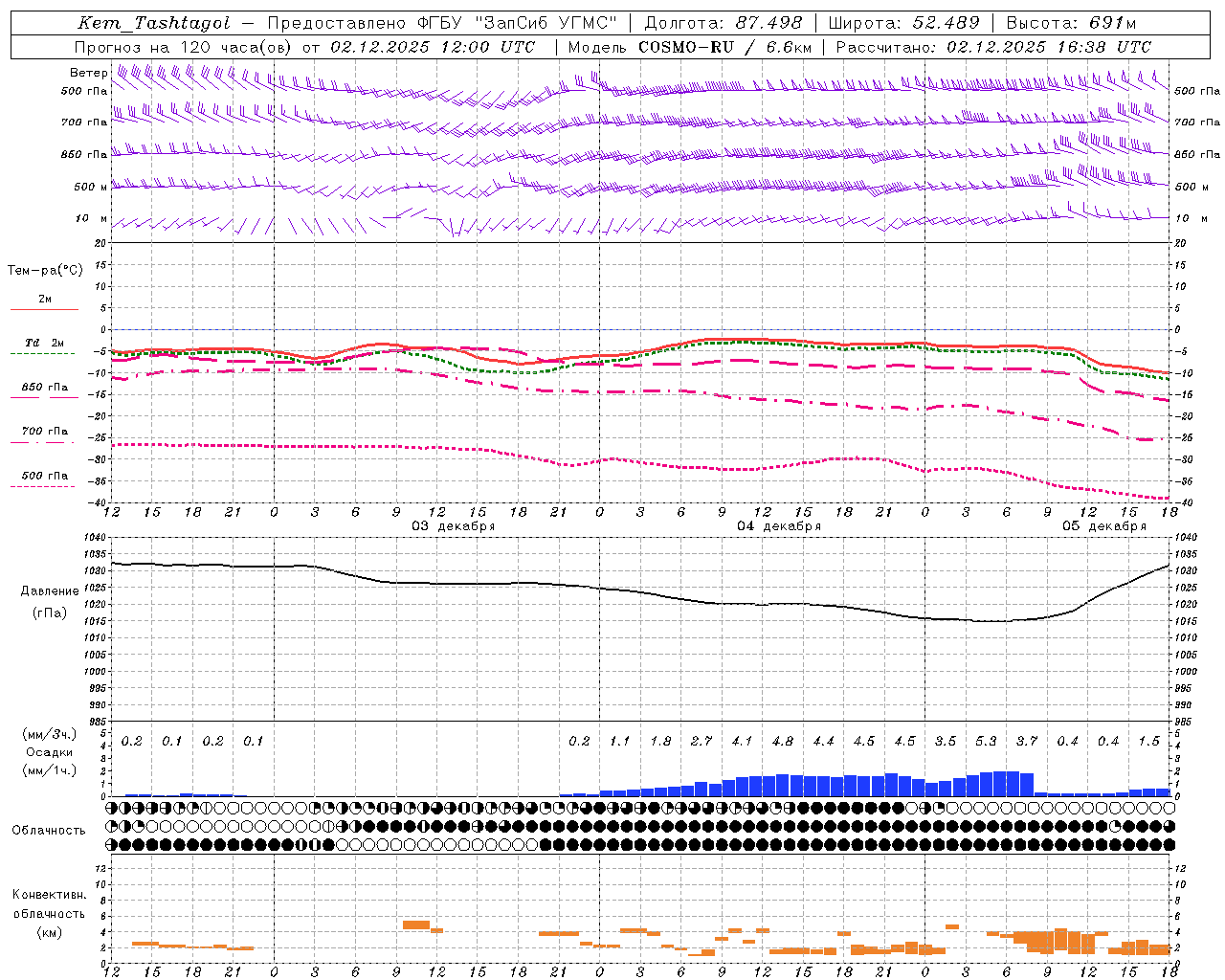
Task: Click the Осадки precipitation label
Action: click(x=49, y=752)
